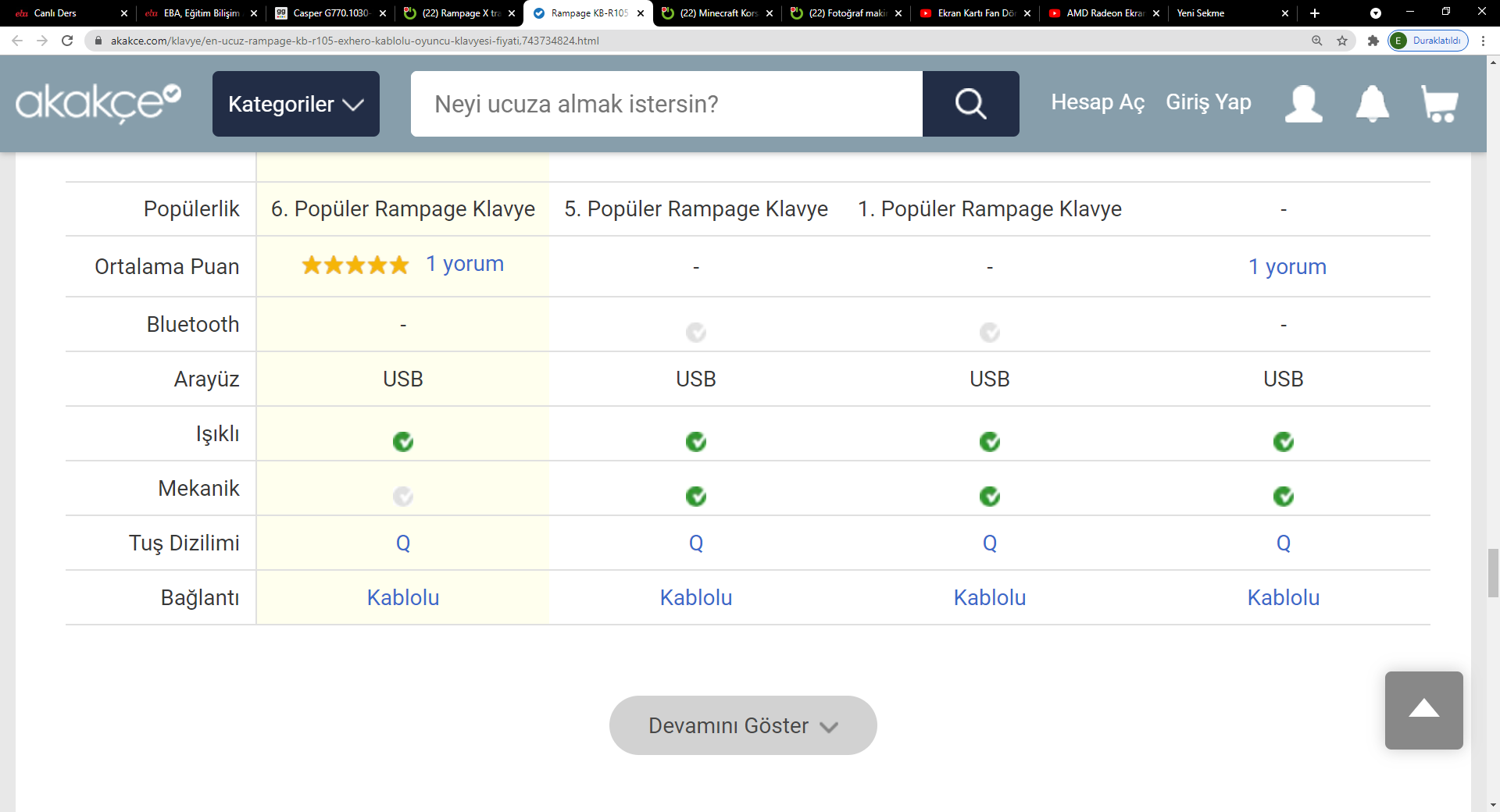This screenshot has width=1500, height=812.
Task: Close the Canlı Ders tab
Action: pyautogui.click(x=123, y=13)
